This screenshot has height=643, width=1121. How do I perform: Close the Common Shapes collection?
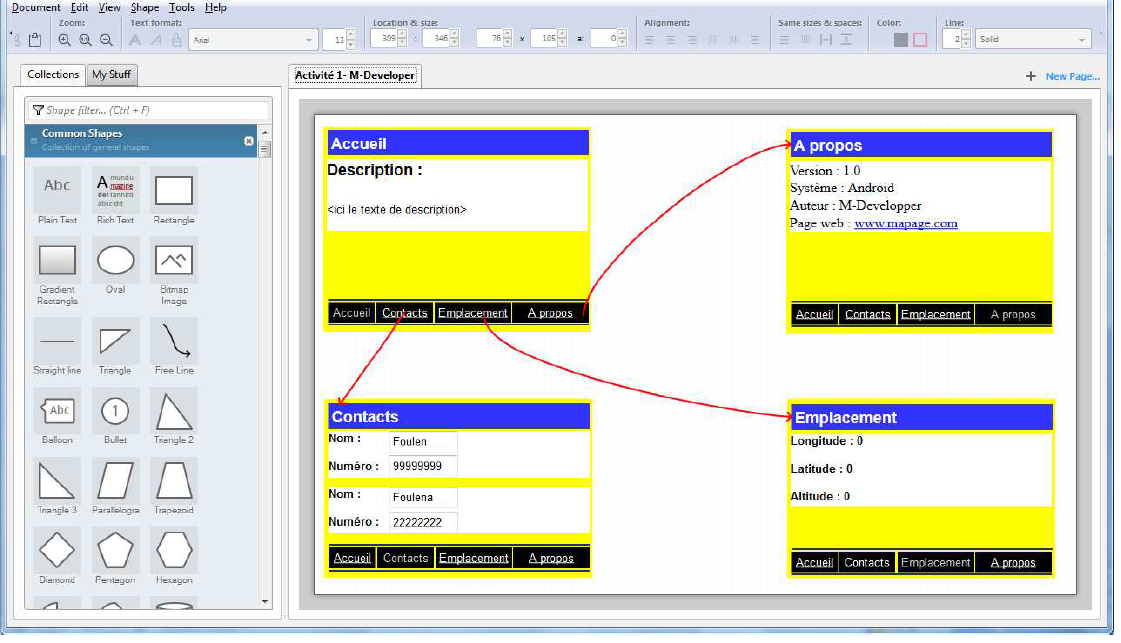click(249, 141)
